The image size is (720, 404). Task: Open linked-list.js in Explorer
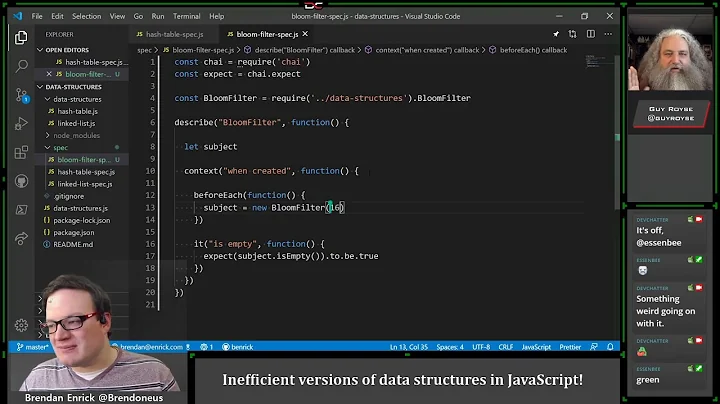(x=82, y=123)
